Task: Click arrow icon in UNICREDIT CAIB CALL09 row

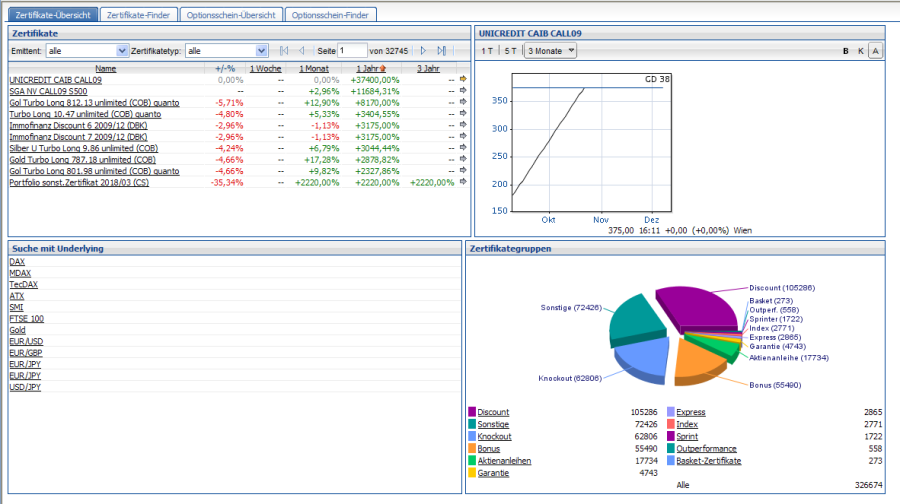Action: pos(463,79)
